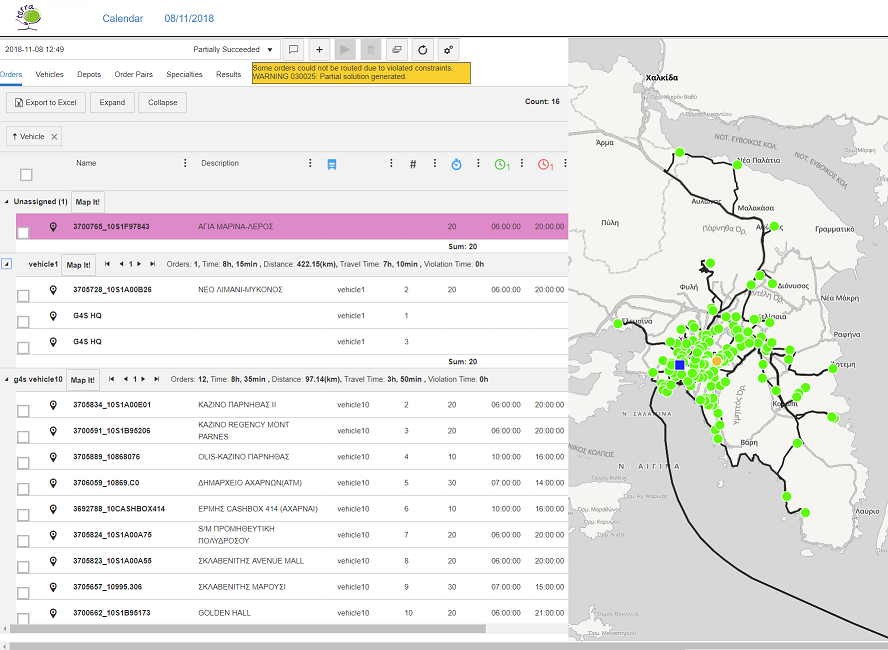Click Map It! for Unassigned group

88,202
